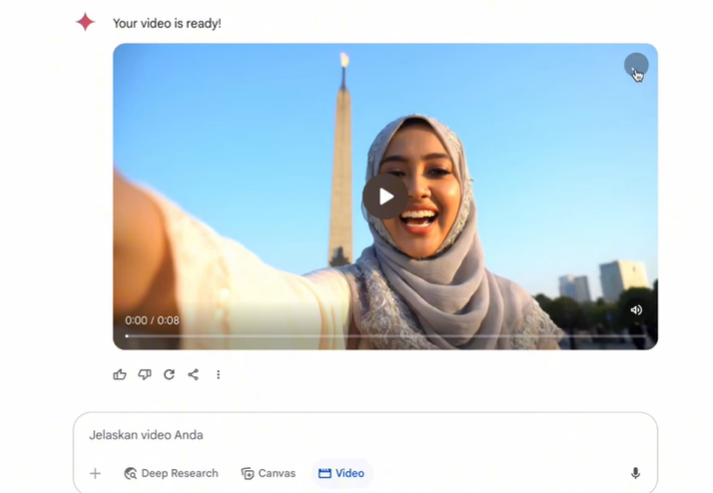Select the Deep Research option

(x=171, y=473)
